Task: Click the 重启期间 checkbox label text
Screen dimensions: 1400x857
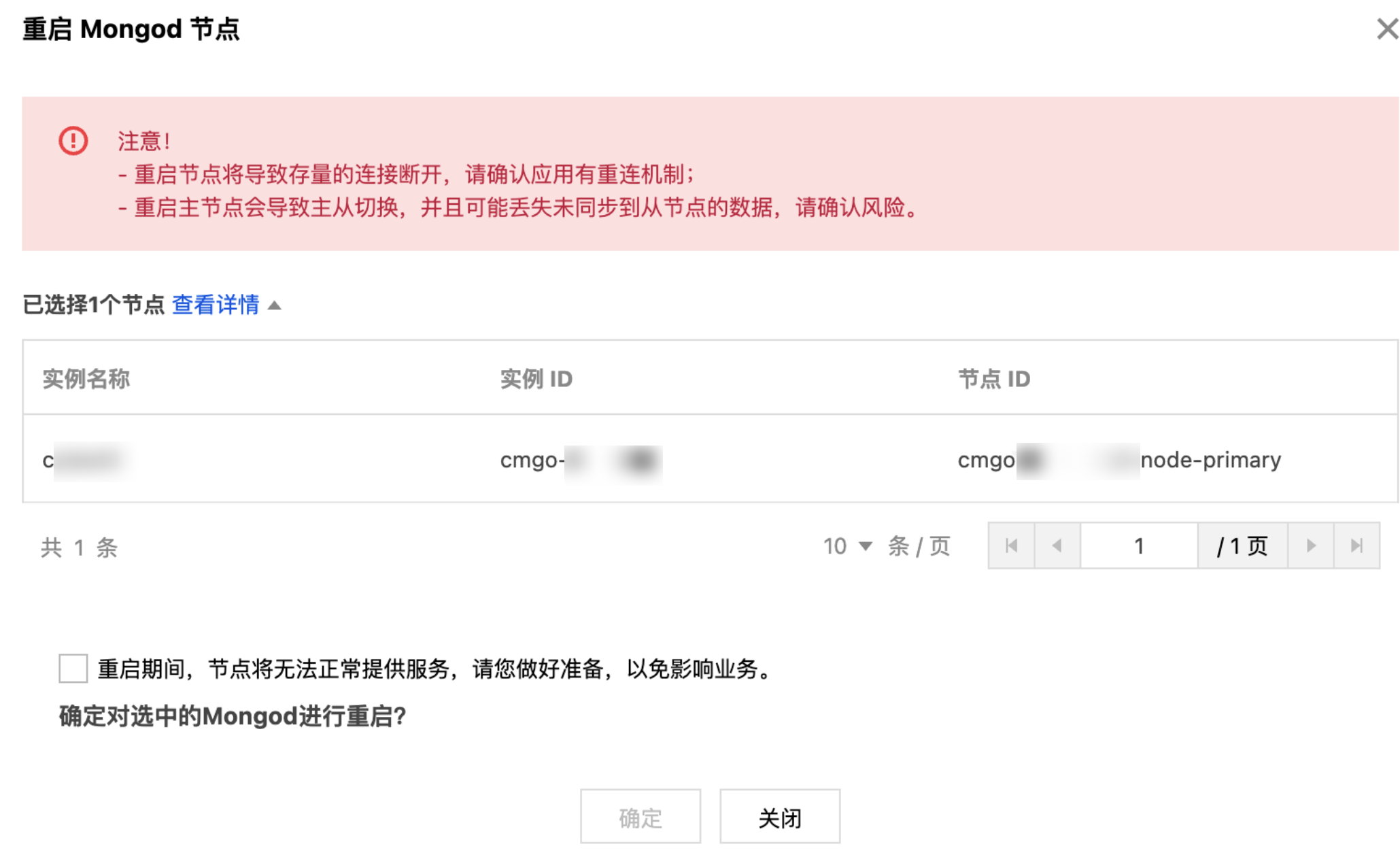Action: click(x=435, y=669)
